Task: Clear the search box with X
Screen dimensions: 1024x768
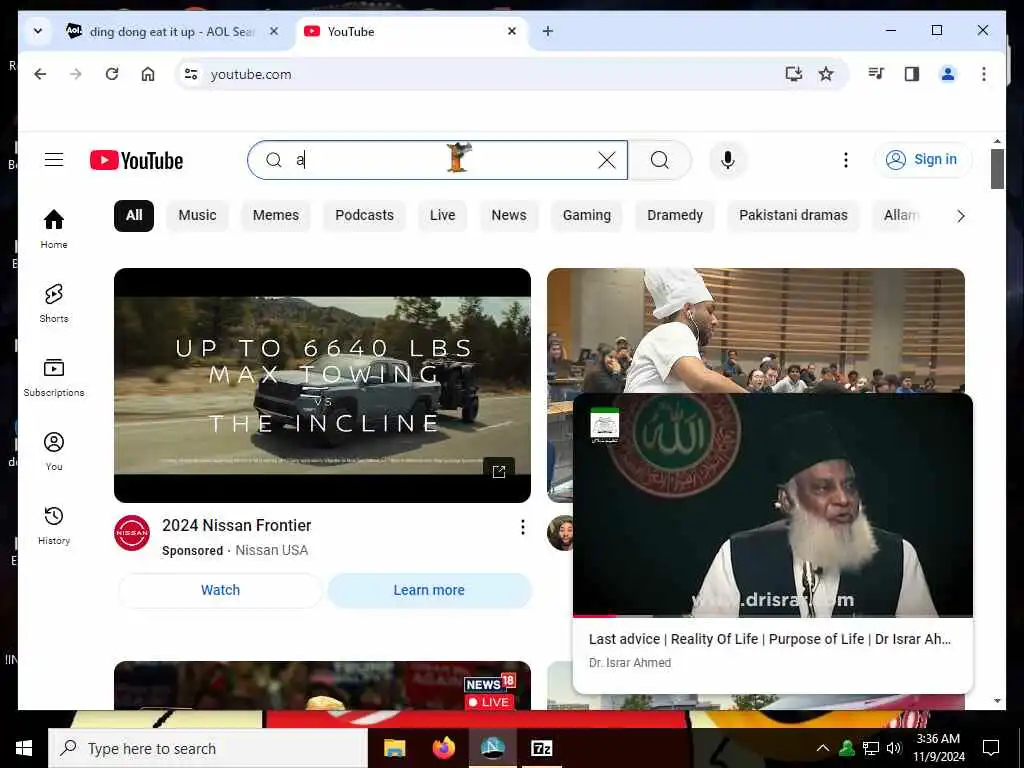Action: 607,160
